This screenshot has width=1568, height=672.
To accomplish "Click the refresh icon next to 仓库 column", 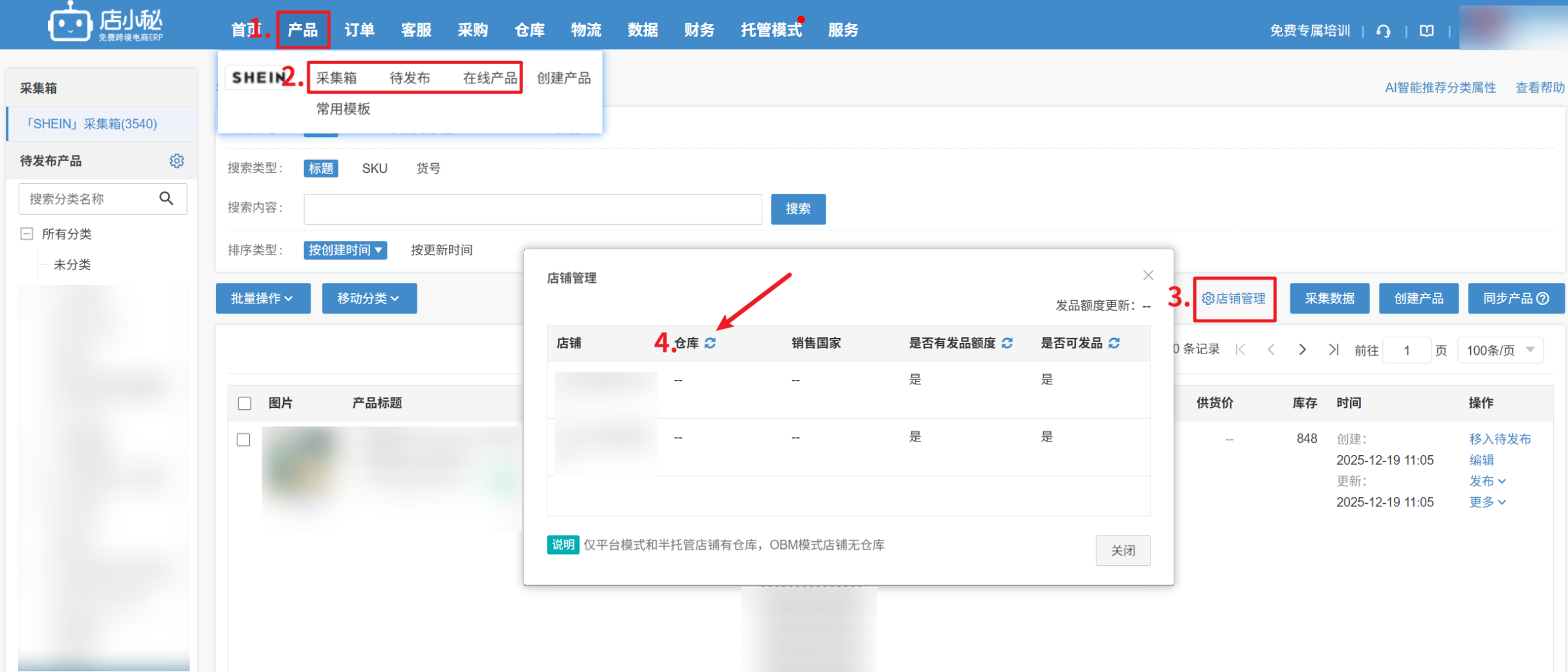I will [x=710, y=343].
